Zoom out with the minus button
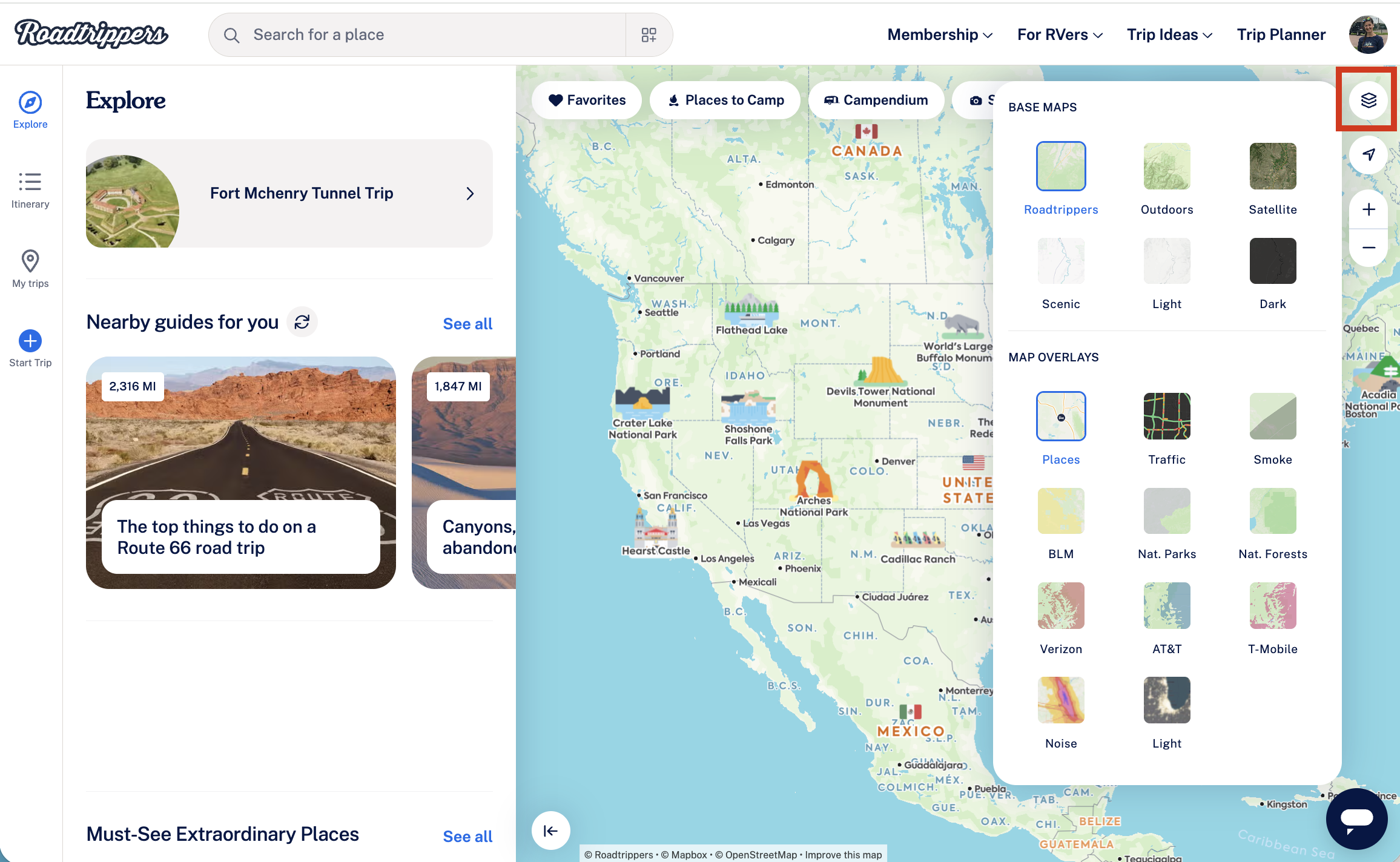Viewport: 1400px width, 862px height. pyautogui.click(x=1368, y=248)
